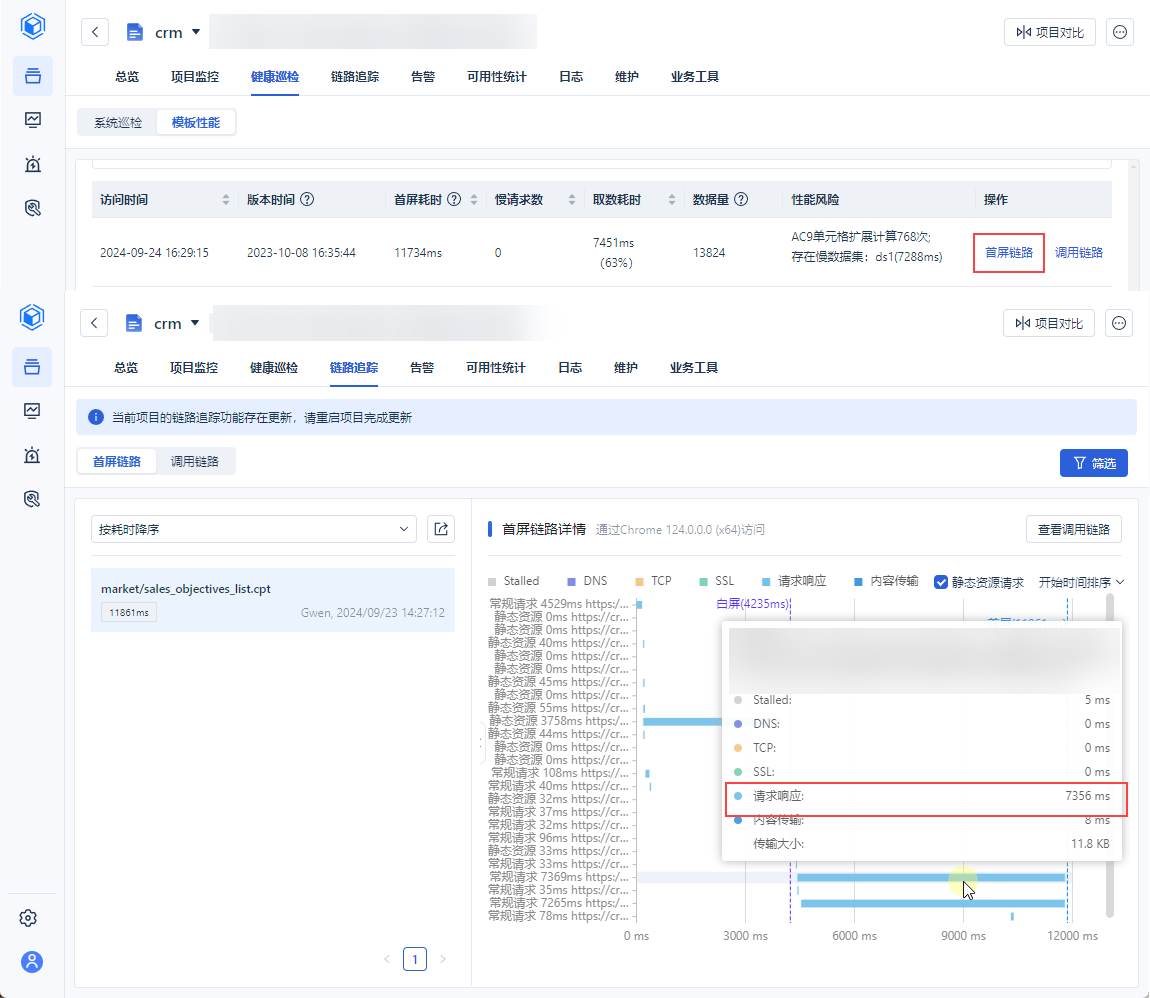Open the project list sidebar icon in the upper screenshot
The width and height of the screenshot is (1150, 998).
(x=33, y=76)
